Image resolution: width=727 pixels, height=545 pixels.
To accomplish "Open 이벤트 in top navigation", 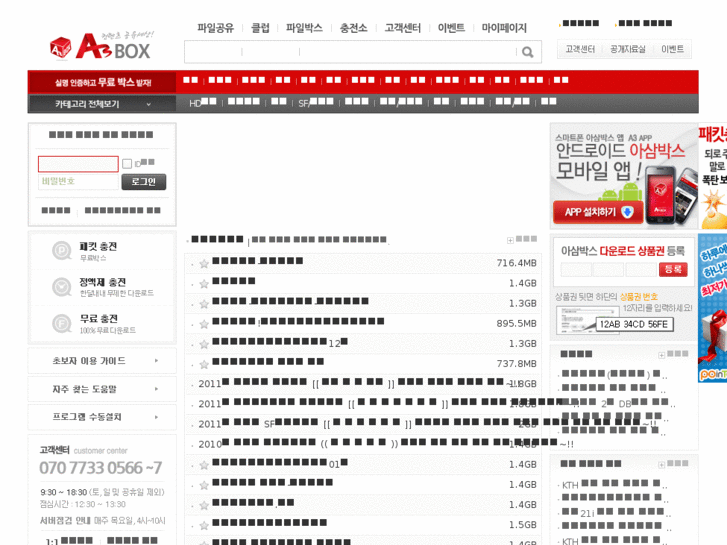I will click(451, 28).
